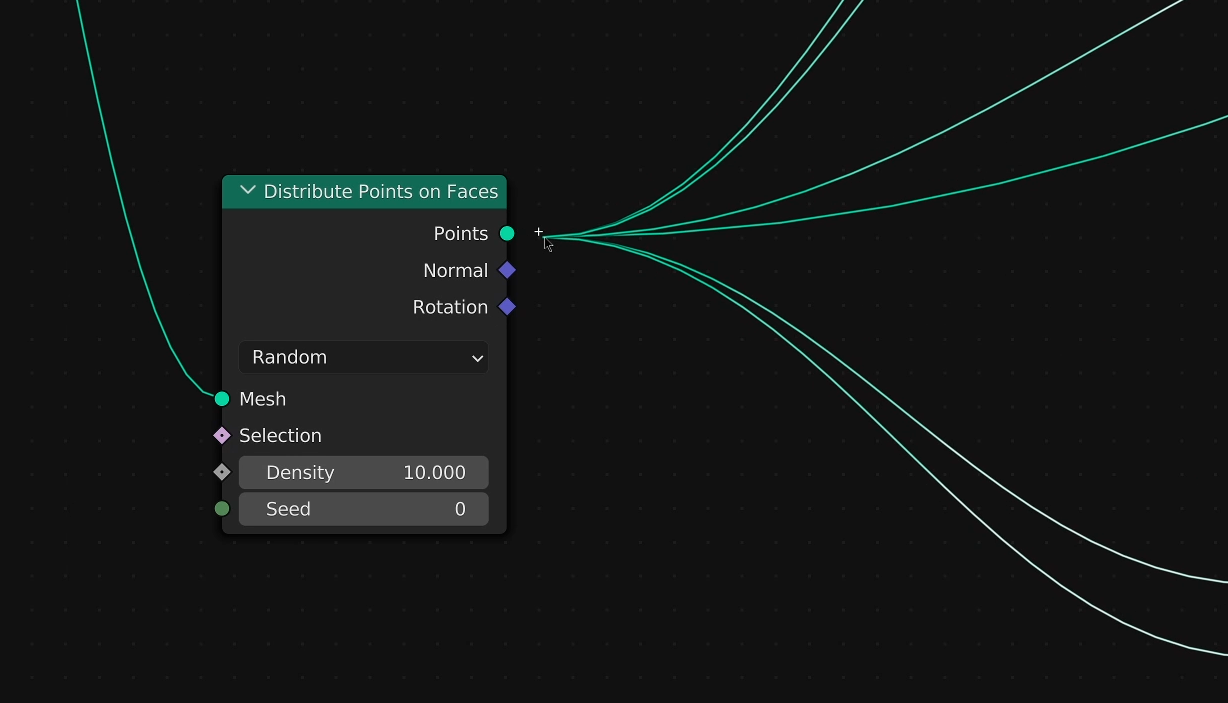The image size is (1228, 703).
Task: Open the Random distribution method dropdown
Action: 363,357
